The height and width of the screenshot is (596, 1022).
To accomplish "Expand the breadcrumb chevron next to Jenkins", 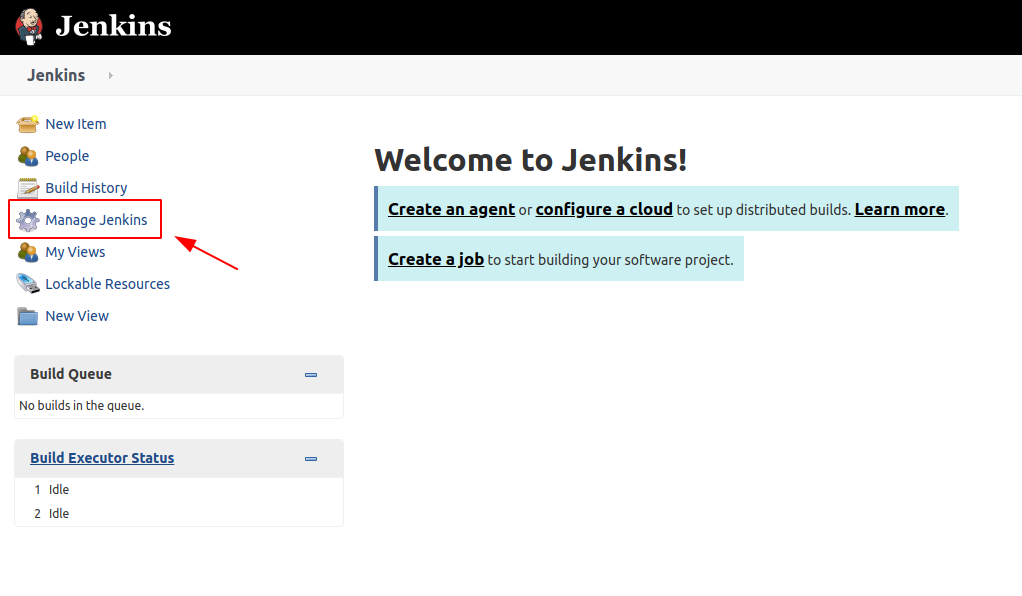I will click(x=109, y=75).
